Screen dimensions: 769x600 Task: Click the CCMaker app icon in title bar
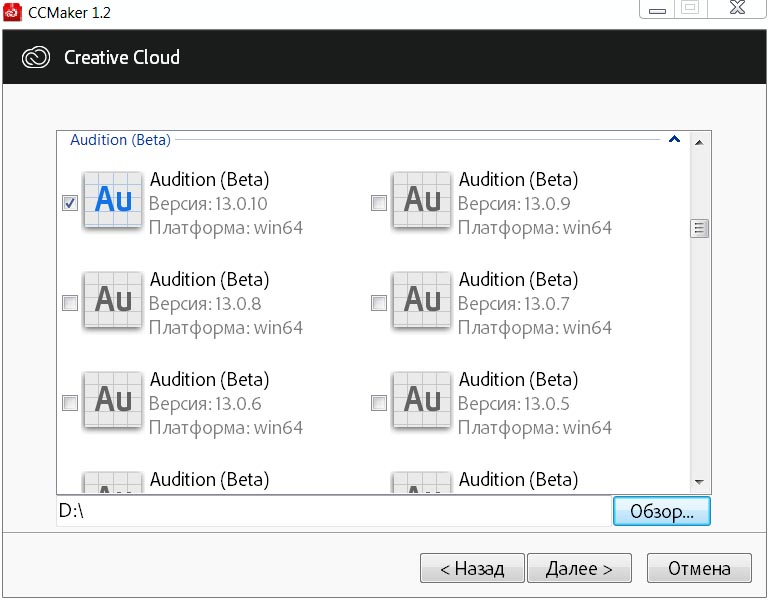click(x=12, y=12)
